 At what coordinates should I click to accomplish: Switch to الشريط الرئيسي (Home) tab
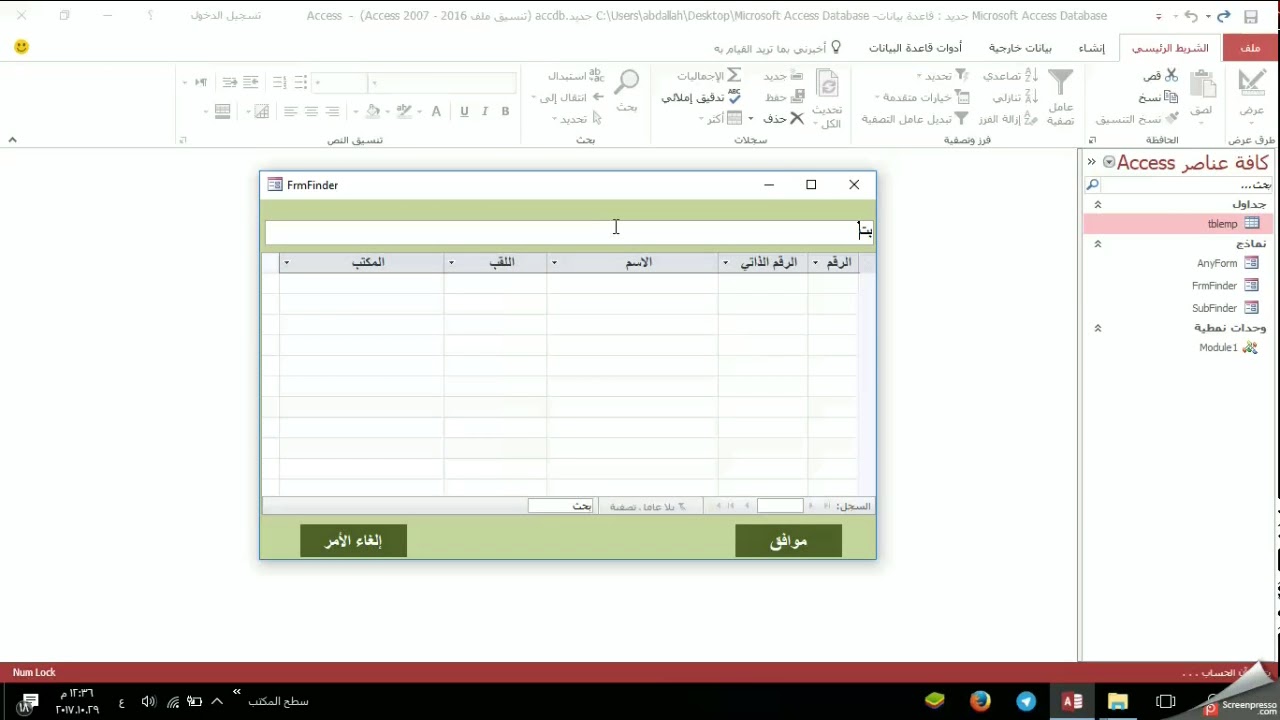(x=1170, y=48)
